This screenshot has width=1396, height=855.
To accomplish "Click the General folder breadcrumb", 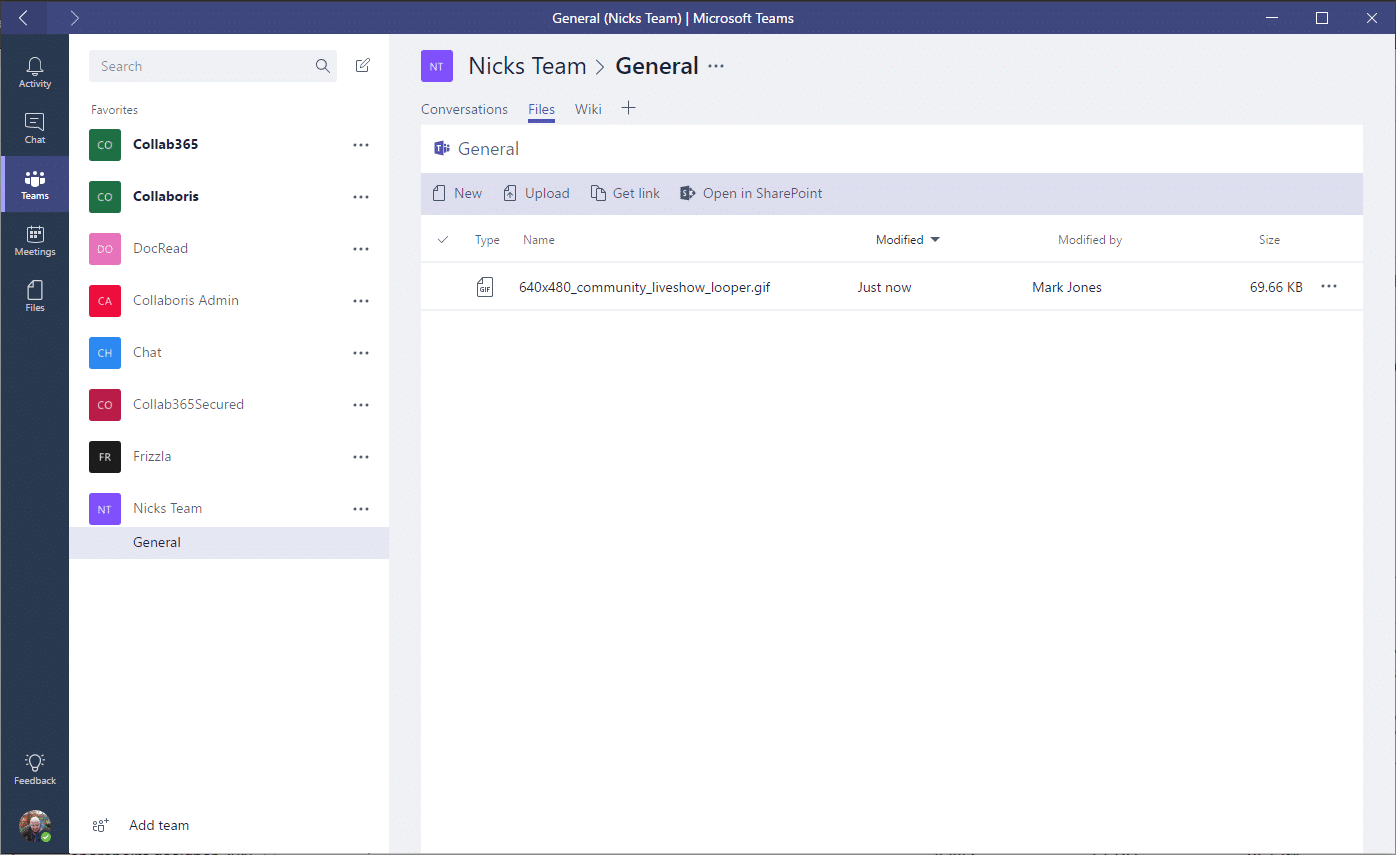I will pyautogui.click(x=488, y=149).
